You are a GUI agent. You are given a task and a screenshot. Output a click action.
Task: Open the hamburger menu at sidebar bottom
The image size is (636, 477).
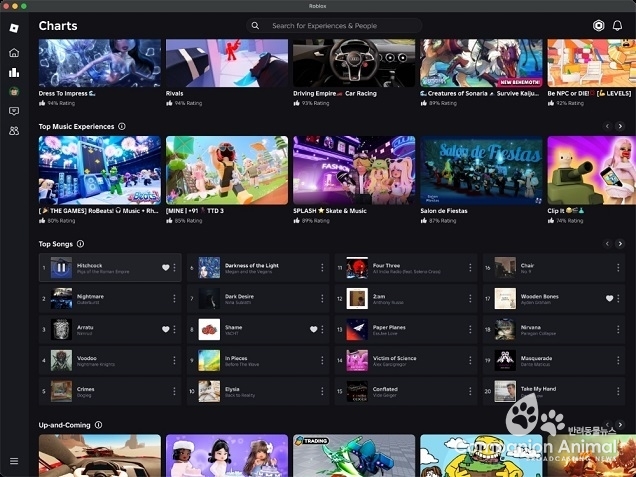(x=14, y=461)
